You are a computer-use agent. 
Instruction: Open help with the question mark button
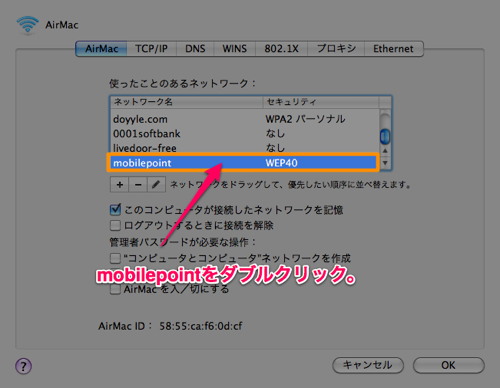coord(23,366)
